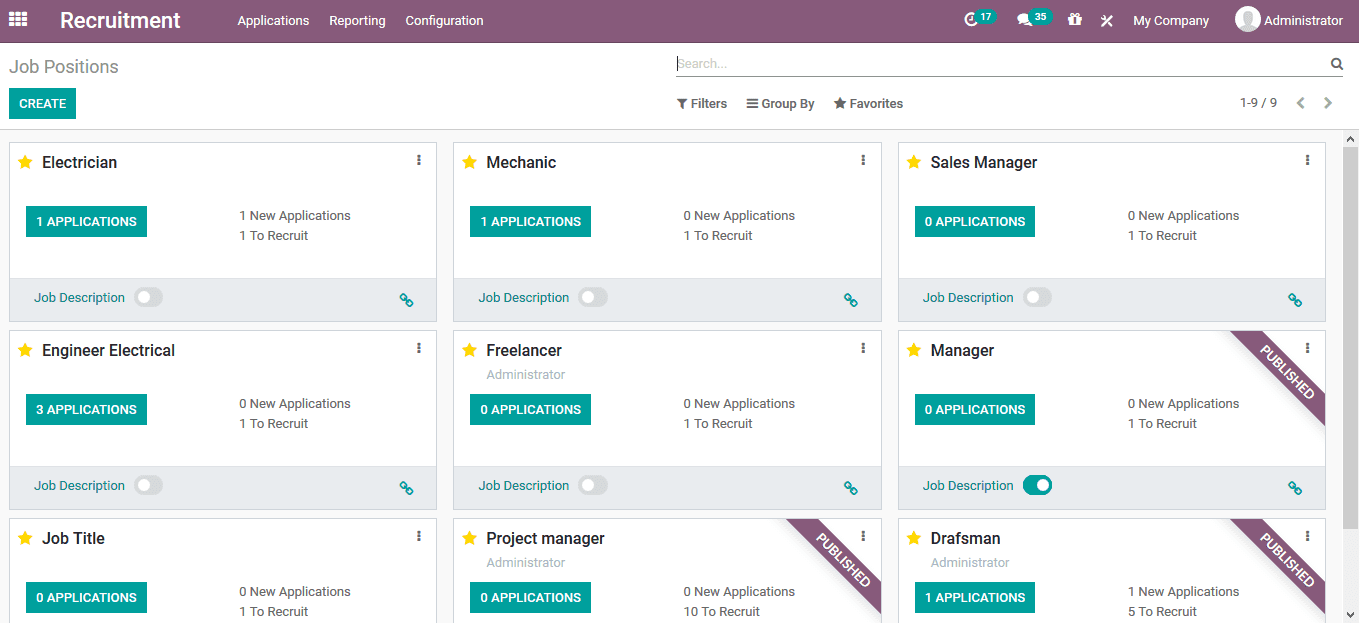Image resolution: width=1361 pixels, height=623 pixels.
Task: Toggle favorite star on Engineer Electrical card
Action: [x=25, y=350]
